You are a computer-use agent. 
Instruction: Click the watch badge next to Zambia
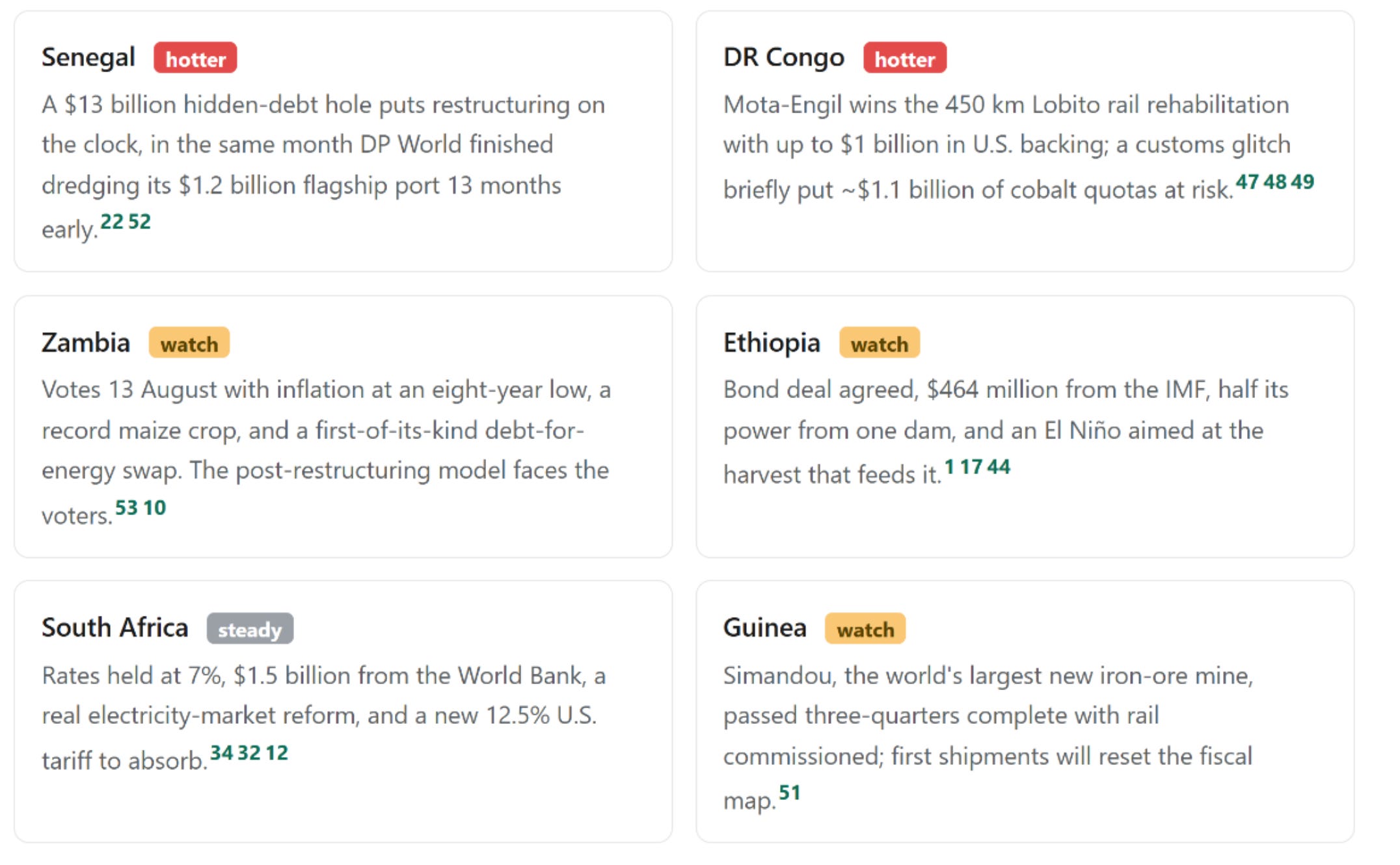point(189,343)
